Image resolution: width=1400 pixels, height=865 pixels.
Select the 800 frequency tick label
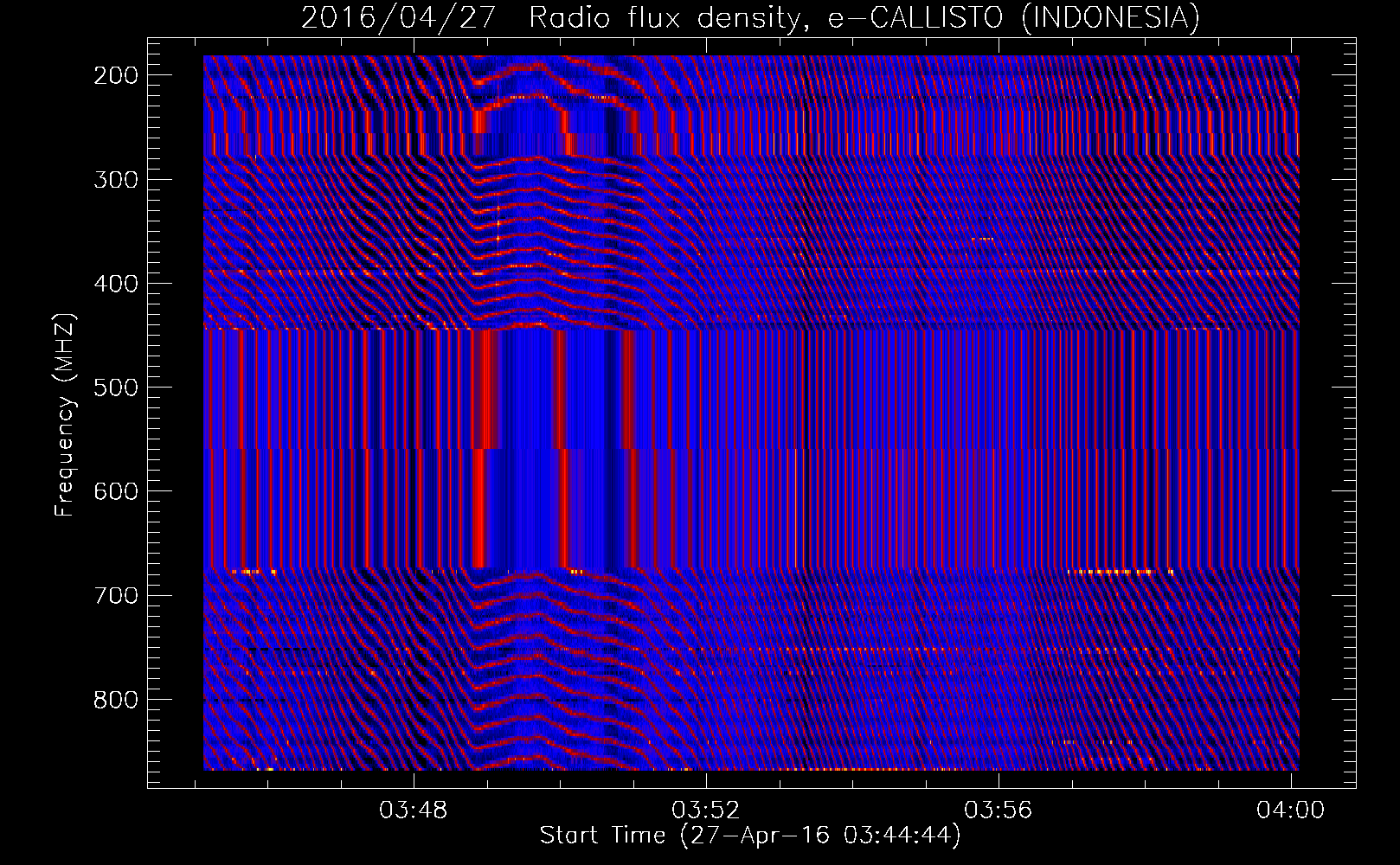pos(115,699)
